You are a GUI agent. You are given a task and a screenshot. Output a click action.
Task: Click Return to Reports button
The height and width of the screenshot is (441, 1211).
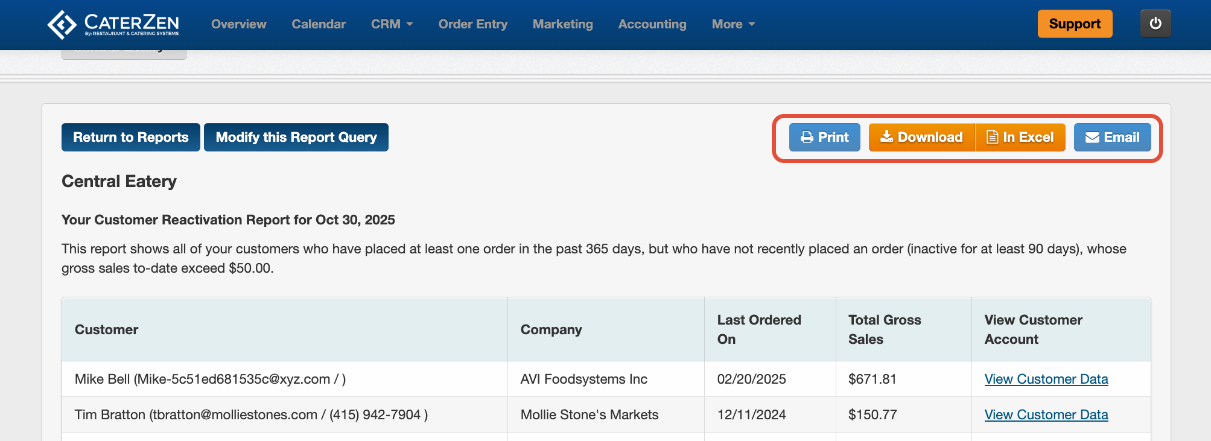point(131,137)
